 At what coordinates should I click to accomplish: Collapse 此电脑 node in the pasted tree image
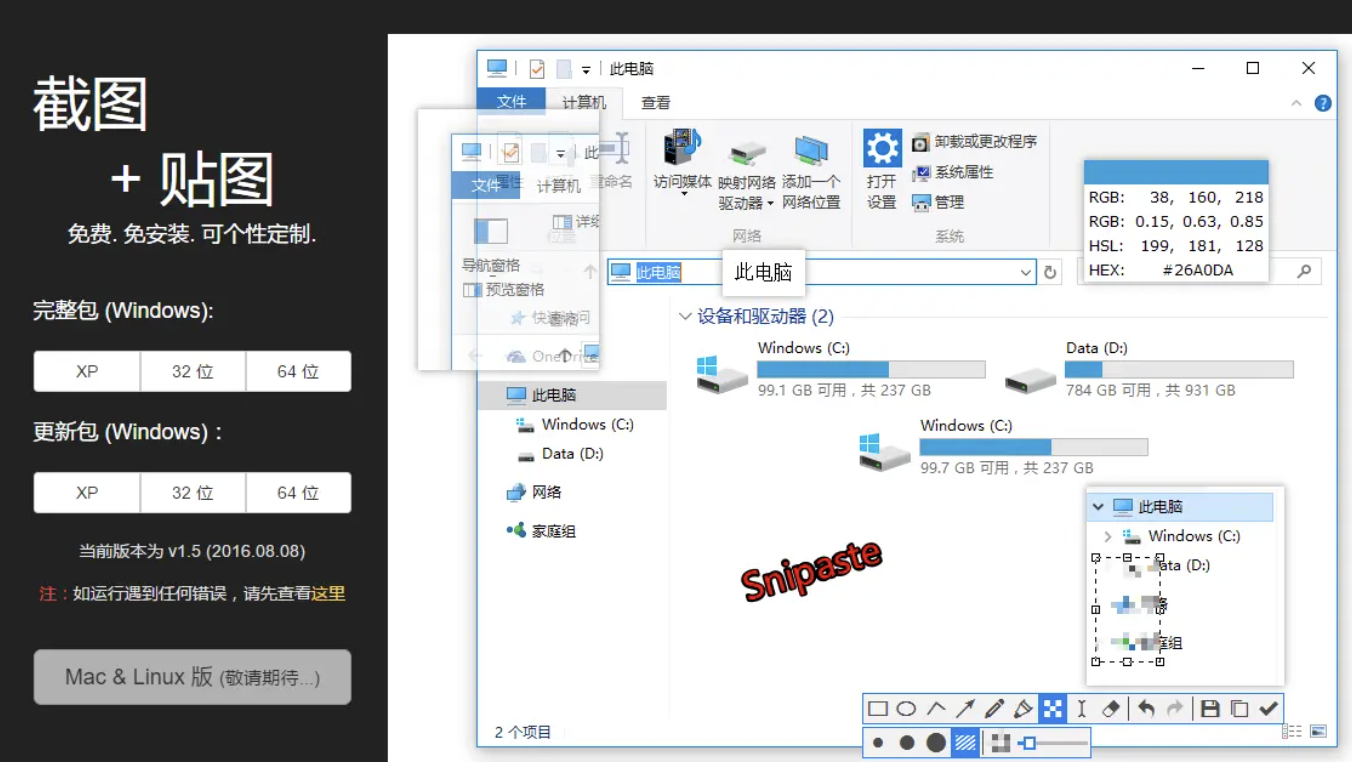1098,507
